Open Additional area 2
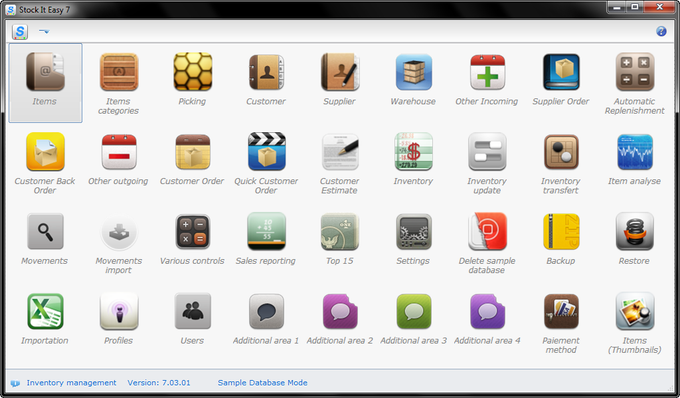Image resolution: width=680 pixels, height=398 pixels. [340, 311]
